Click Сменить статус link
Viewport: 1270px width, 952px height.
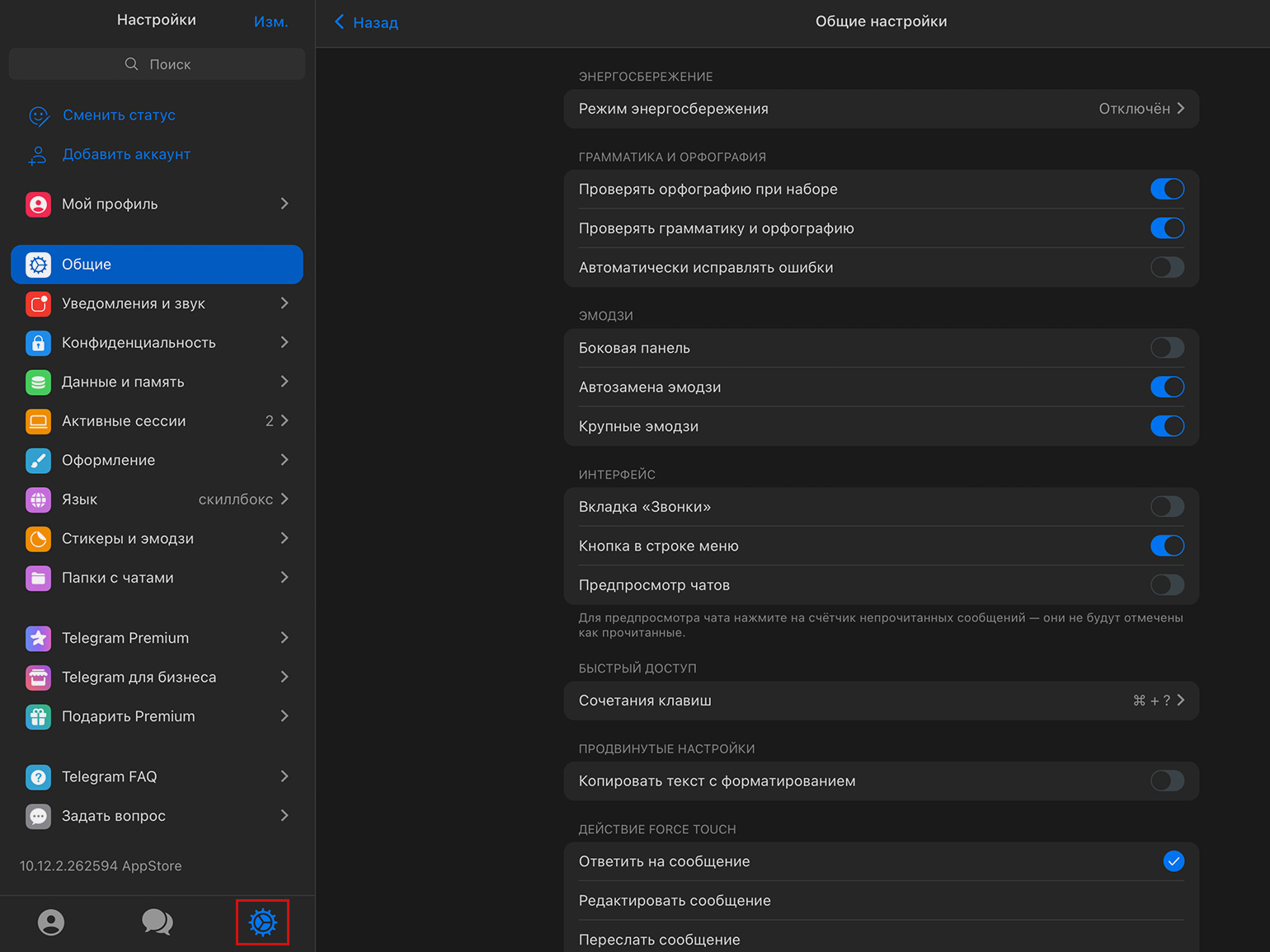[x=119, y=115]
